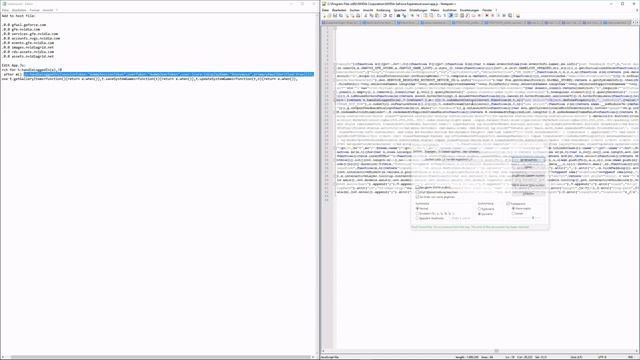Click the 'Weitersuchen' button in Find dialog
640x360 pixels.
tap(528, 160)
